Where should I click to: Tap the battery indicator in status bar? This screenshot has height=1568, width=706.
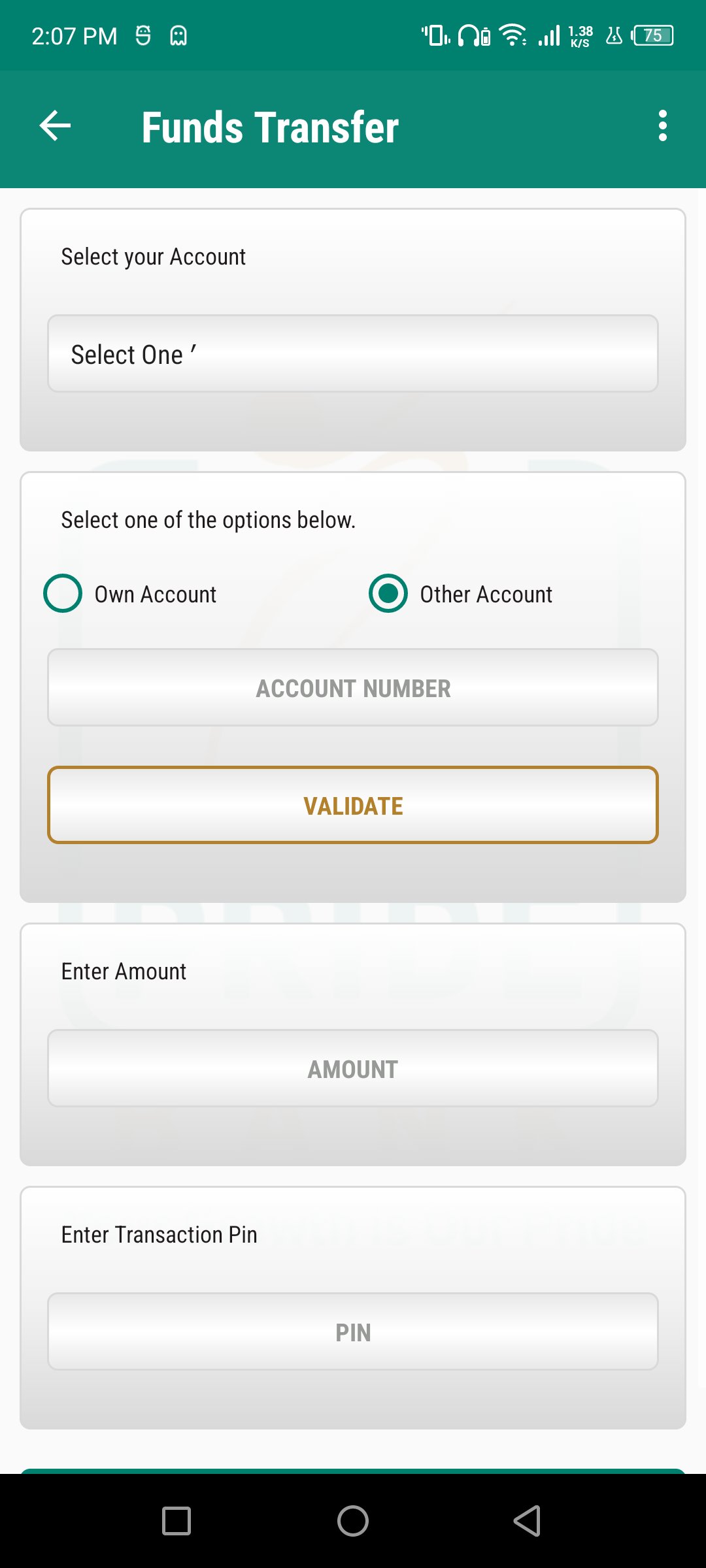[x=652, y=35]
